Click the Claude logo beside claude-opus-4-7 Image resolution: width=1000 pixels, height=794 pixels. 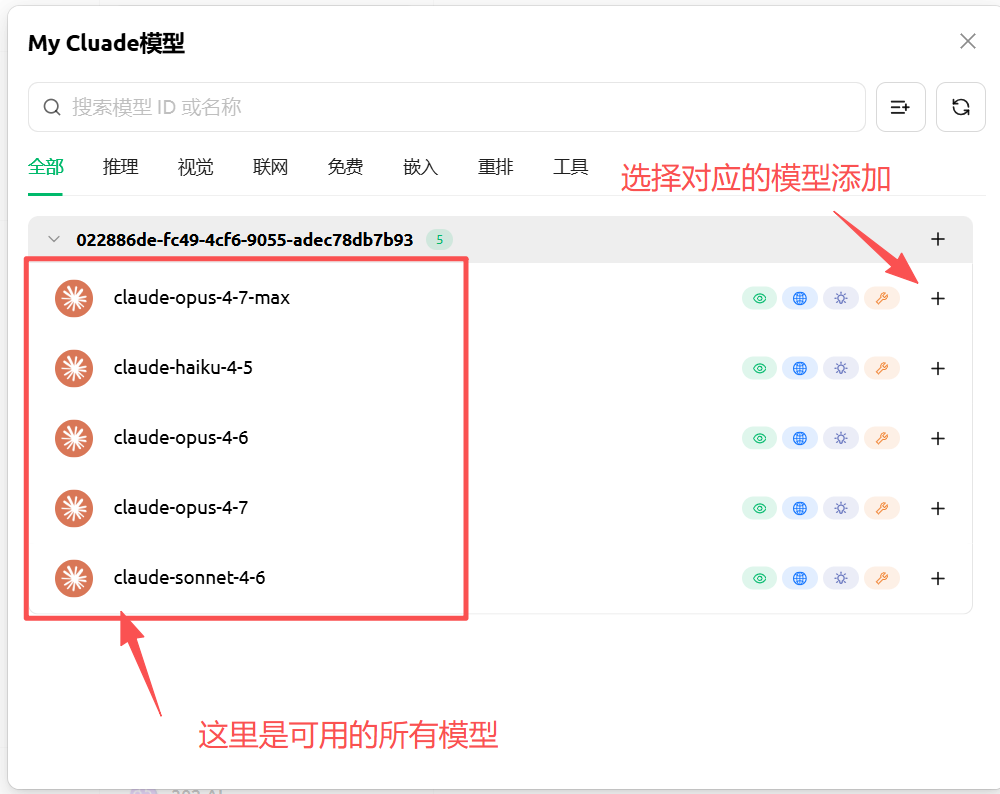tap(74, 509)
